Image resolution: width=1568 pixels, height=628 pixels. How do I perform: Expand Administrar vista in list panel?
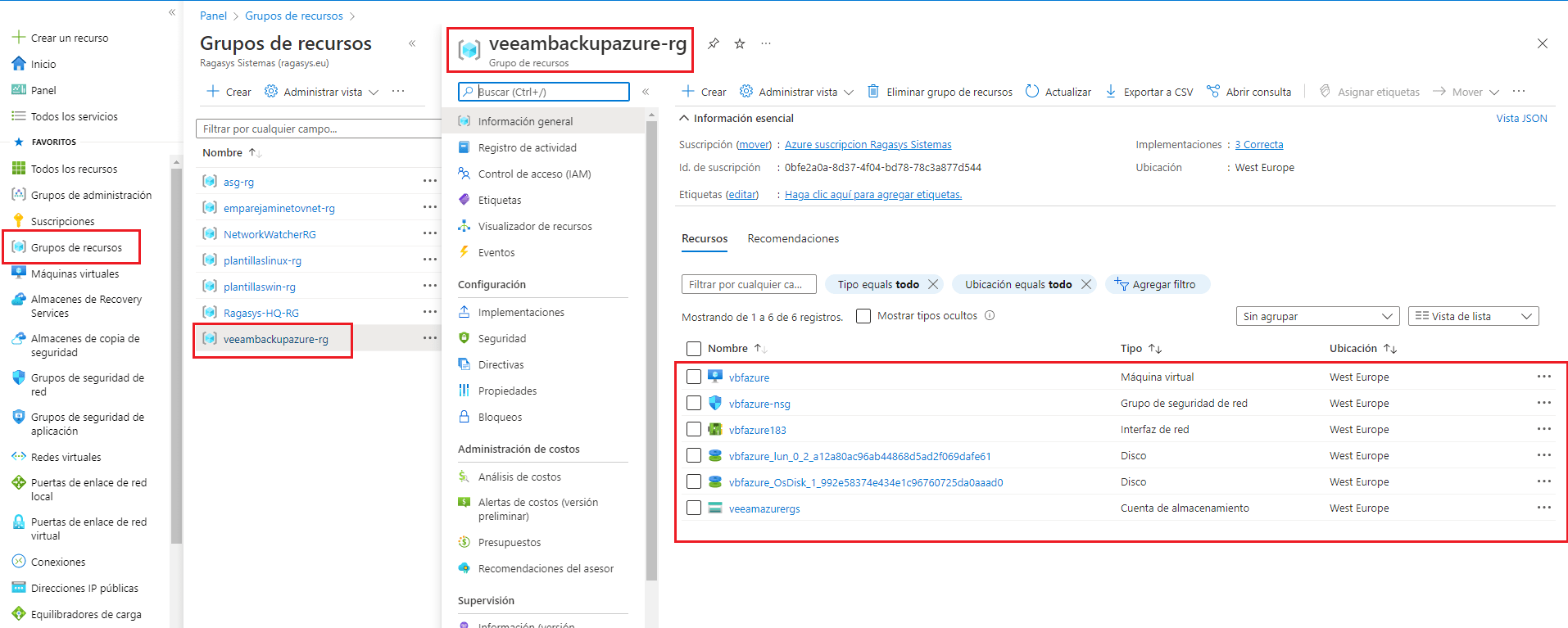(321, 92)
